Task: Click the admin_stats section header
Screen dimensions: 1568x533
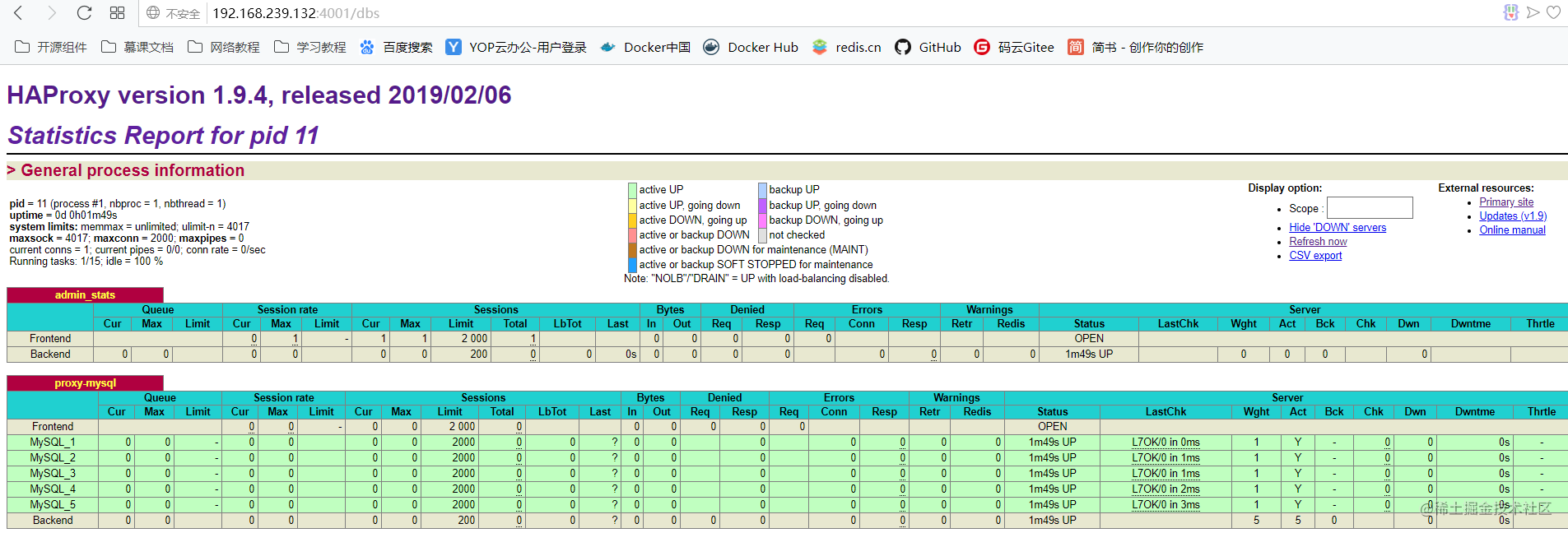Action: click(86, 294)
